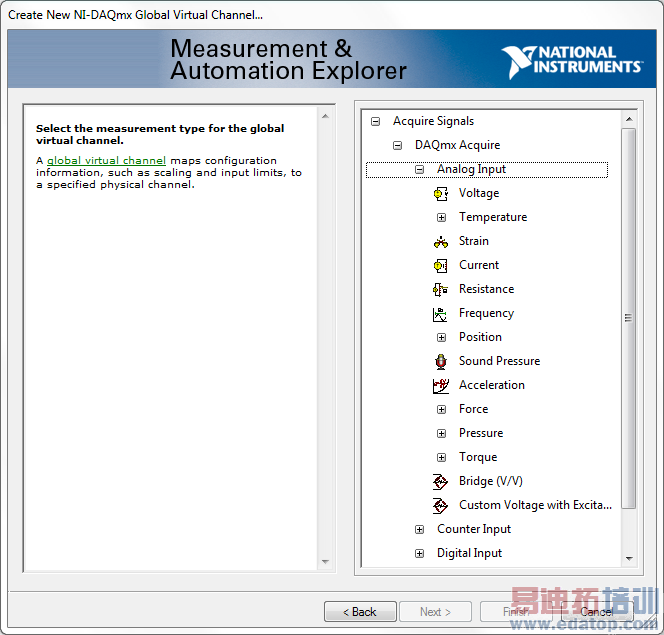Select the Sound Pressure label
The image size is (664, 635).
(x=500, y=361)
